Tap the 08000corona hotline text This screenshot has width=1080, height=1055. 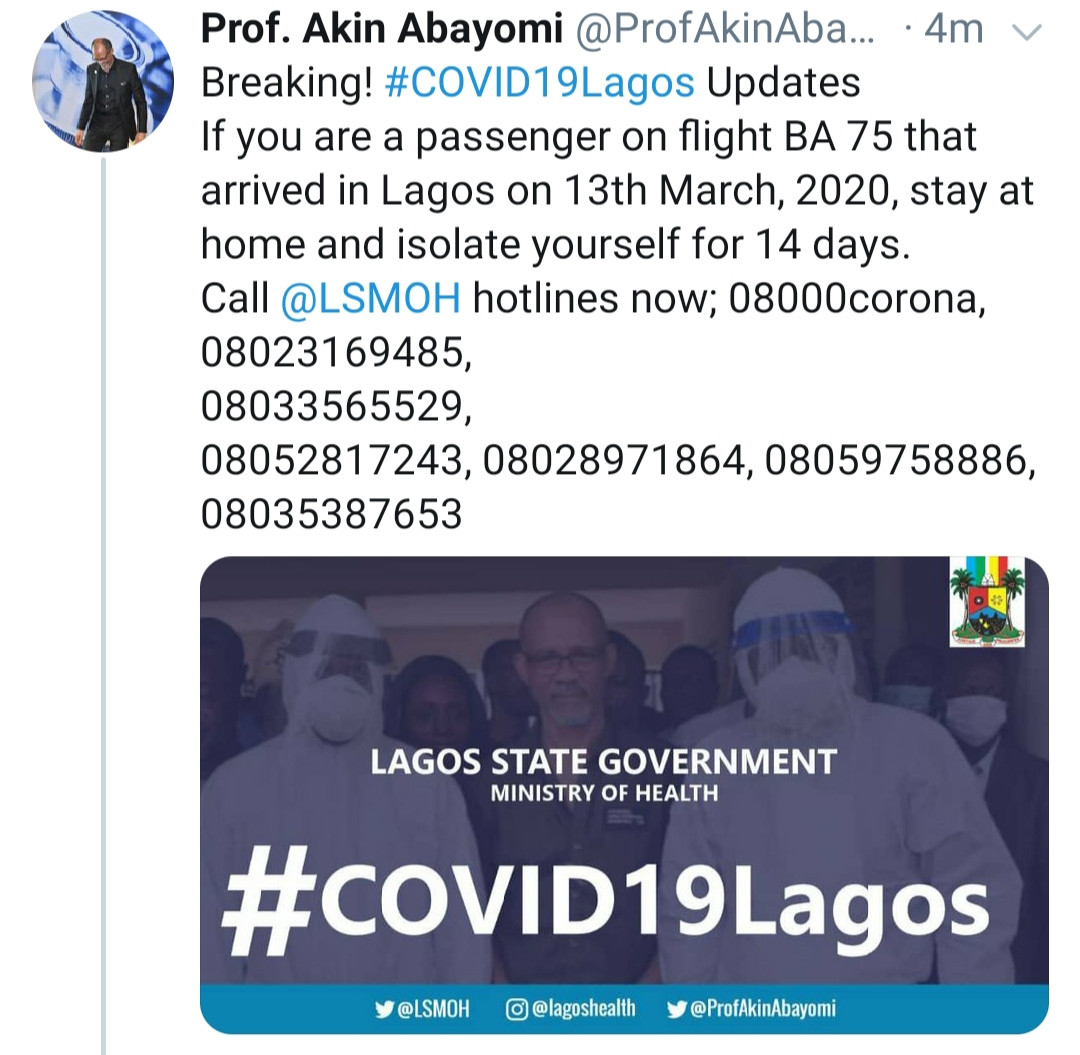(x=856, y=298)
